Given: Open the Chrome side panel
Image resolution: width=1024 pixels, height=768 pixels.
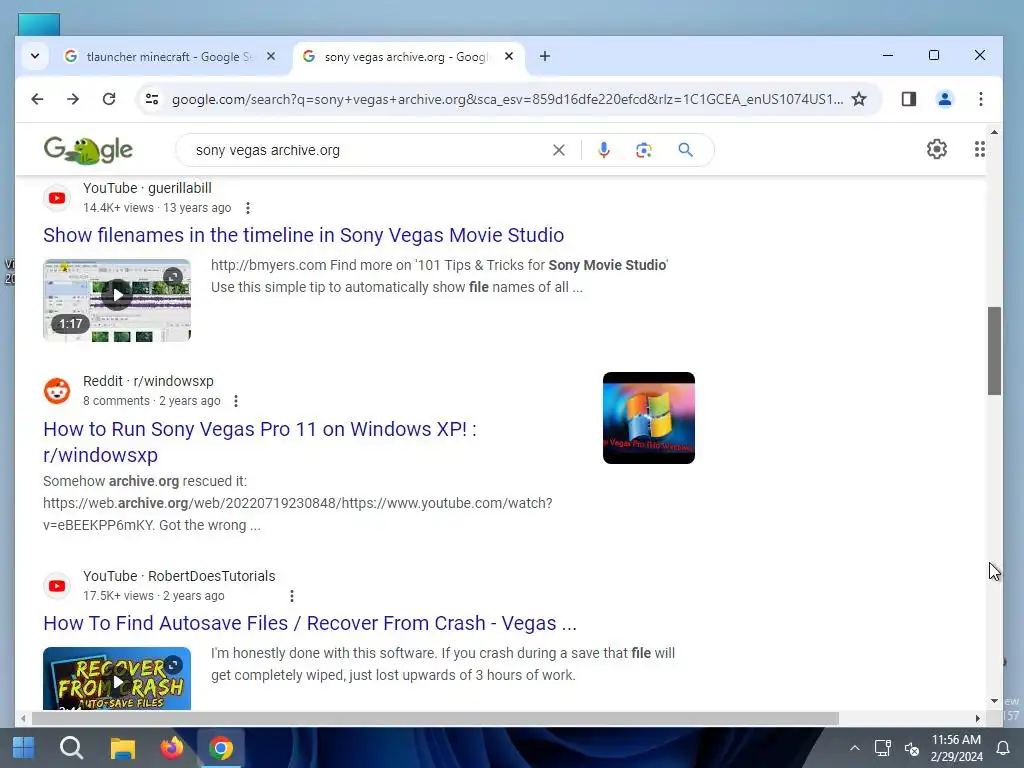Looking at the screenshot, I should tap(909, 99).
